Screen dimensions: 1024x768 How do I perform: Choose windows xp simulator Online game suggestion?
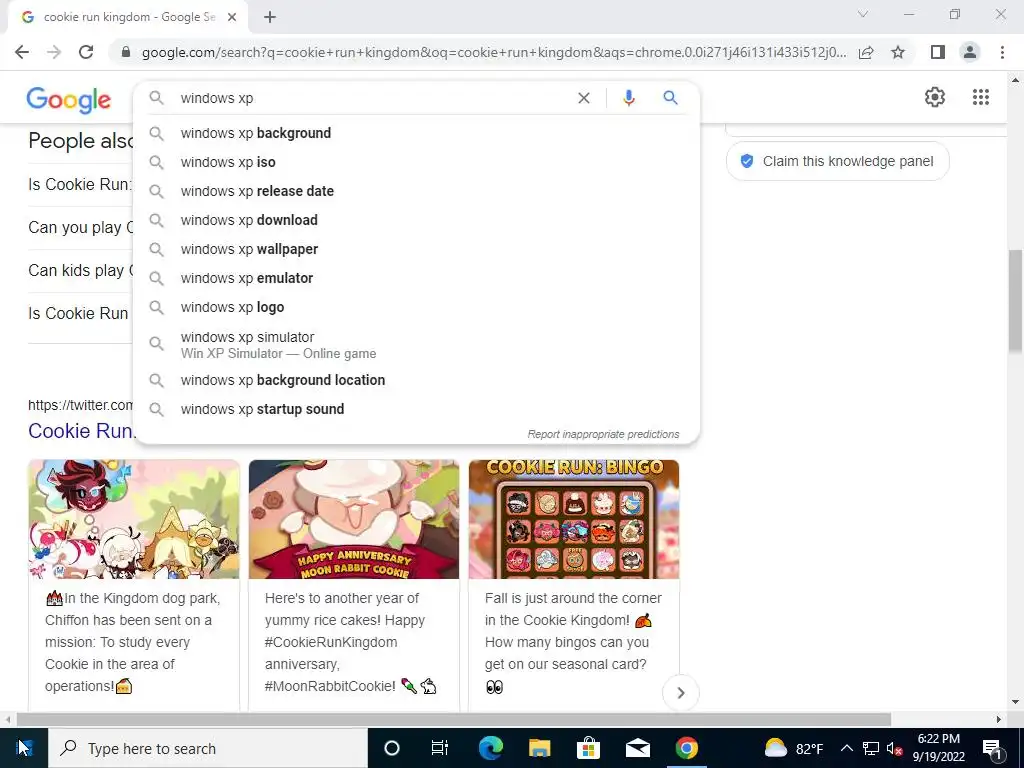point(416,344)
